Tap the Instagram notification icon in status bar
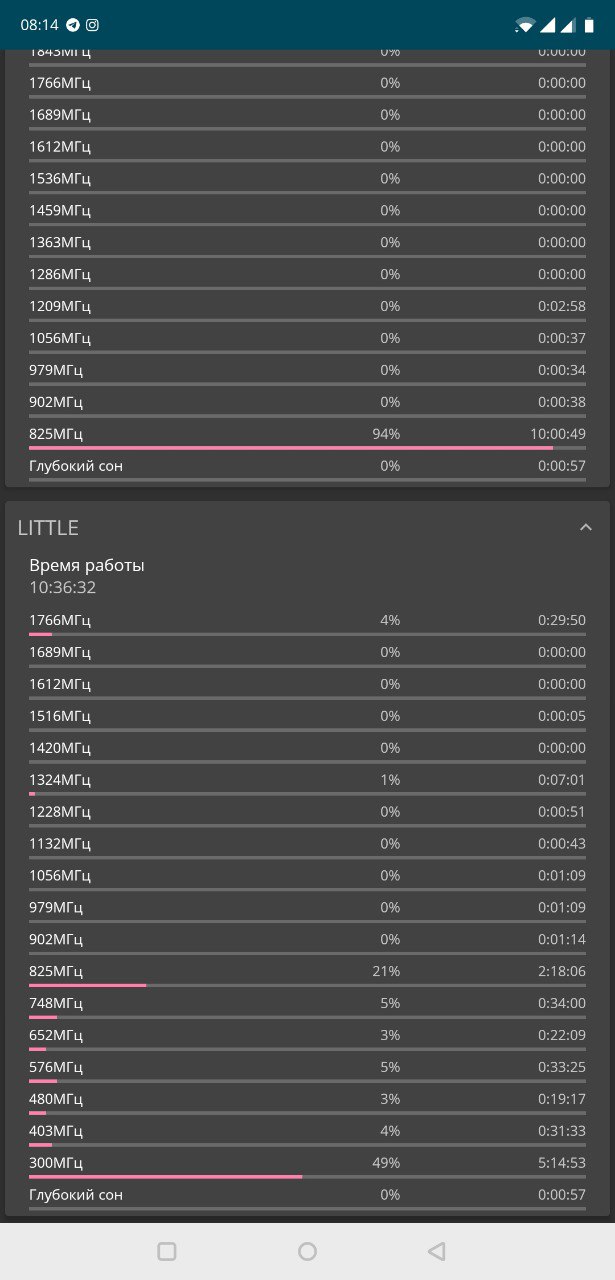 tap(92, 25)
